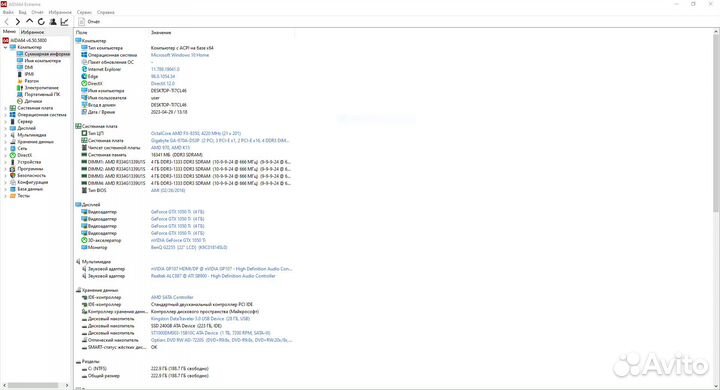Image resolution: width=720 pixels, height=390 pixels.
Task: Expand the Хранение данных tree node
Action: 6,141
